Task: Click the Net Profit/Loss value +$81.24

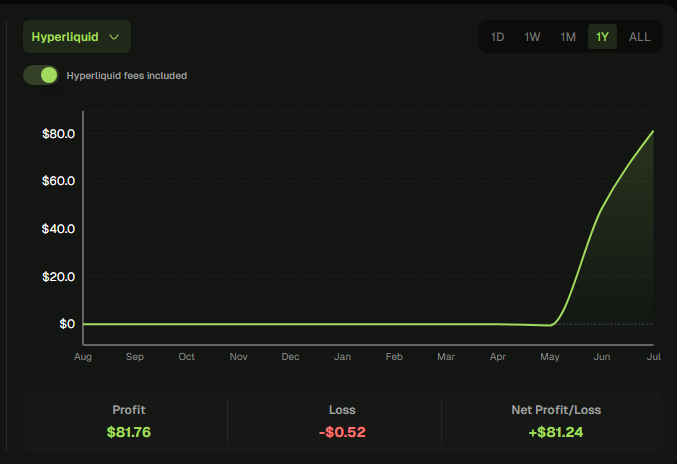Action: pyautogui.click(x=556, y=432)
